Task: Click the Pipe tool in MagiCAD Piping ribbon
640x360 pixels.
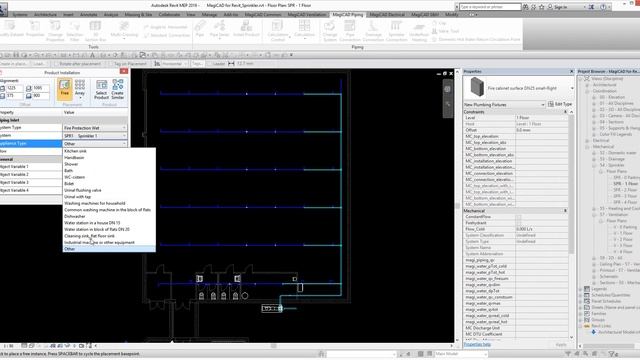Action: (x=200, y=29)
